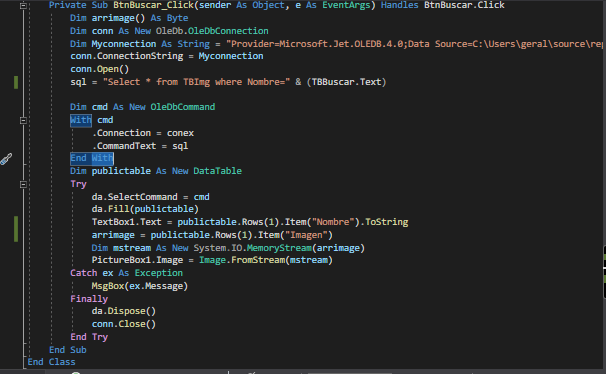The image size is (606, 374).
Task: Click the .CommandText property
Action: (124, 146)
